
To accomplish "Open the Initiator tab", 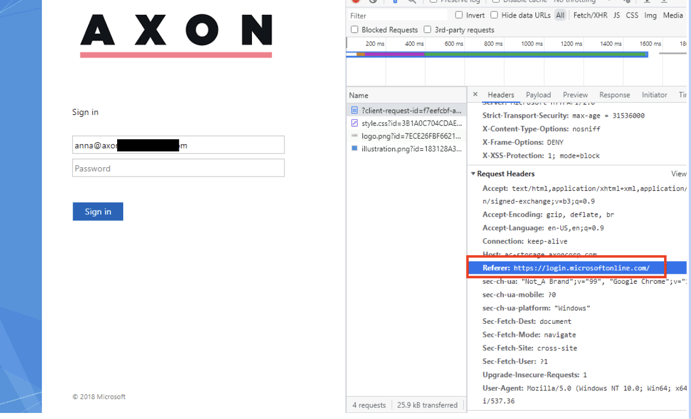I will 654,95.
